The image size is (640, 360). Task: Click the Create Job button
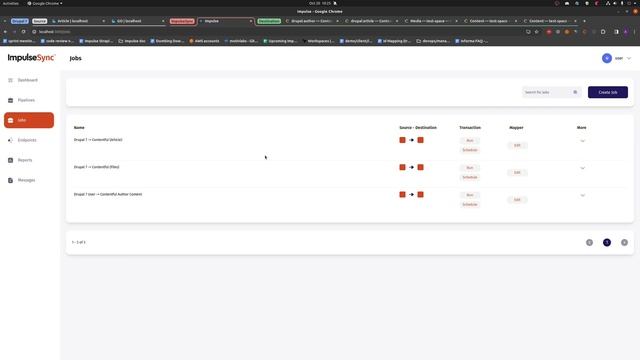click(x=608, y=92)
